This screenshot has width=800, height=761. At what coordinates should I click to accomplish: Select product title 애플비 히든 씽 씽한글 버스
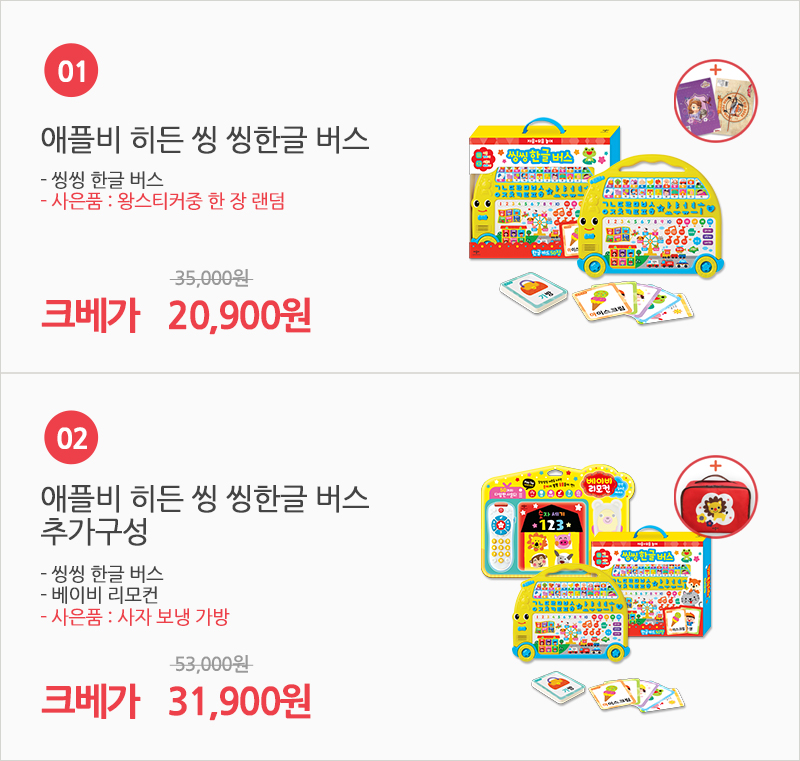205,139
